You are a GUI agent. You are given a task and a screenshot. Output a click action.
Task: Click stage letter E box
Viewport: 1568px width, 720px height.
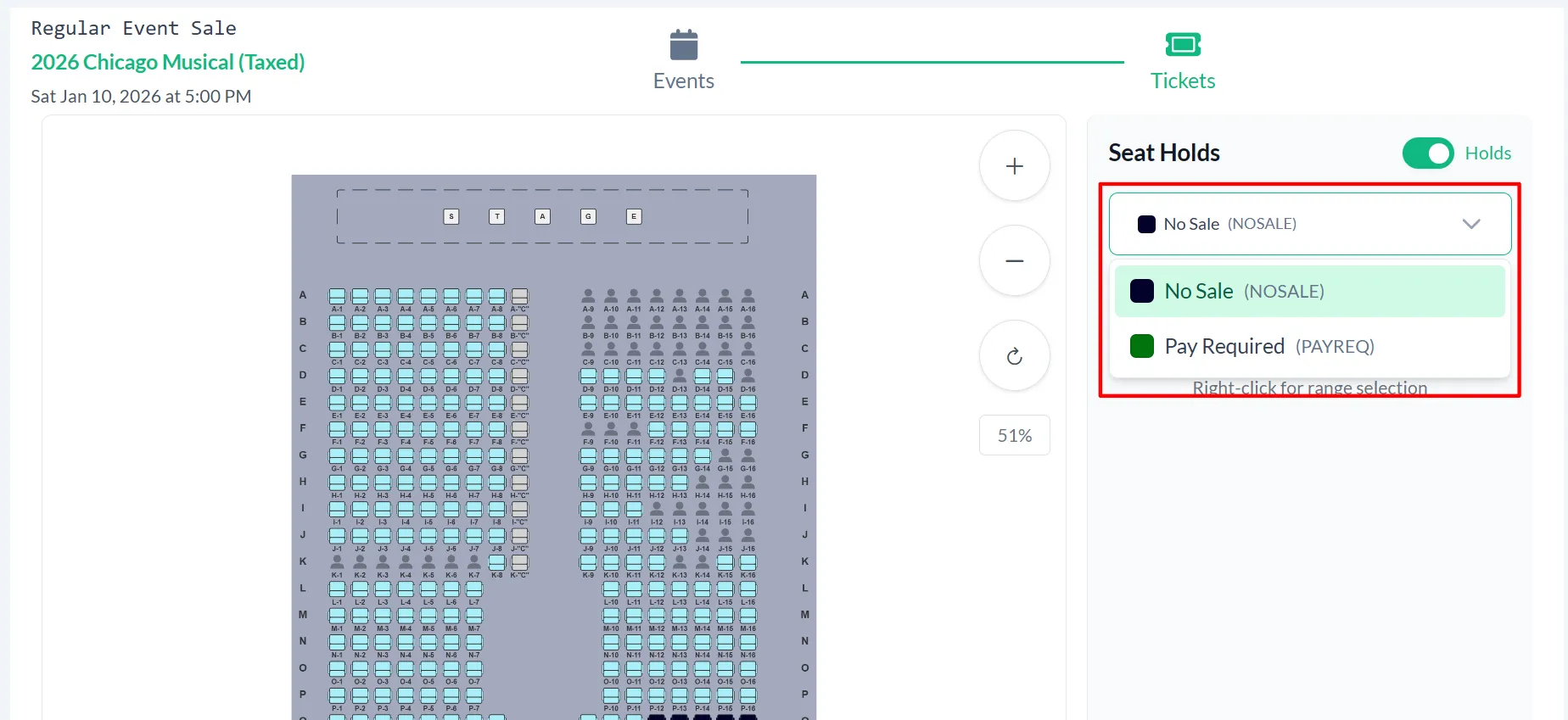pyautogui.click(x=634, y=216)
